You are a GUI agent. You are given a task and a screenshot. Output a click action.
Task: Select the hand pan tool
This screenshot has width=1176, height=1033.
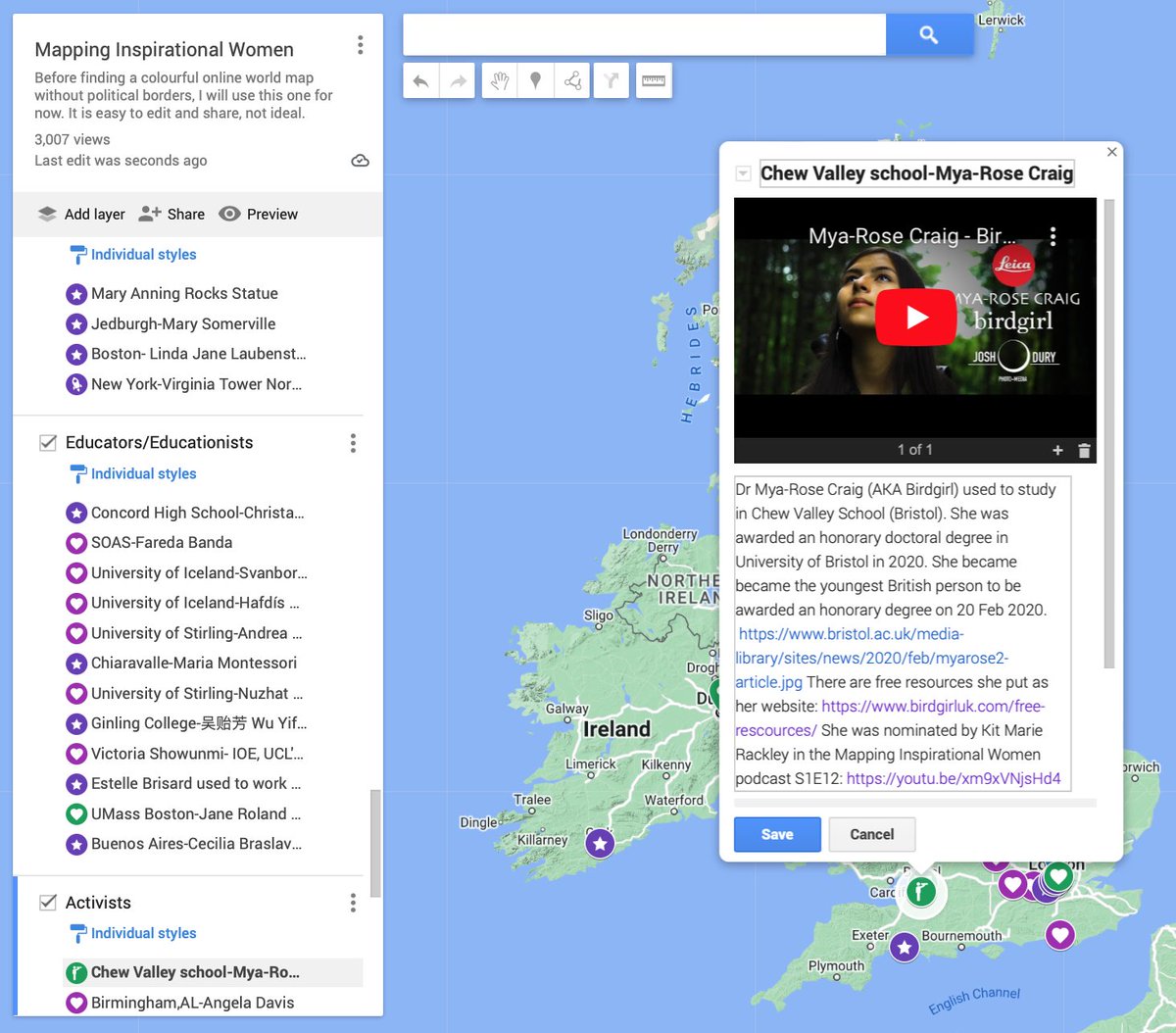click(498, 80)
